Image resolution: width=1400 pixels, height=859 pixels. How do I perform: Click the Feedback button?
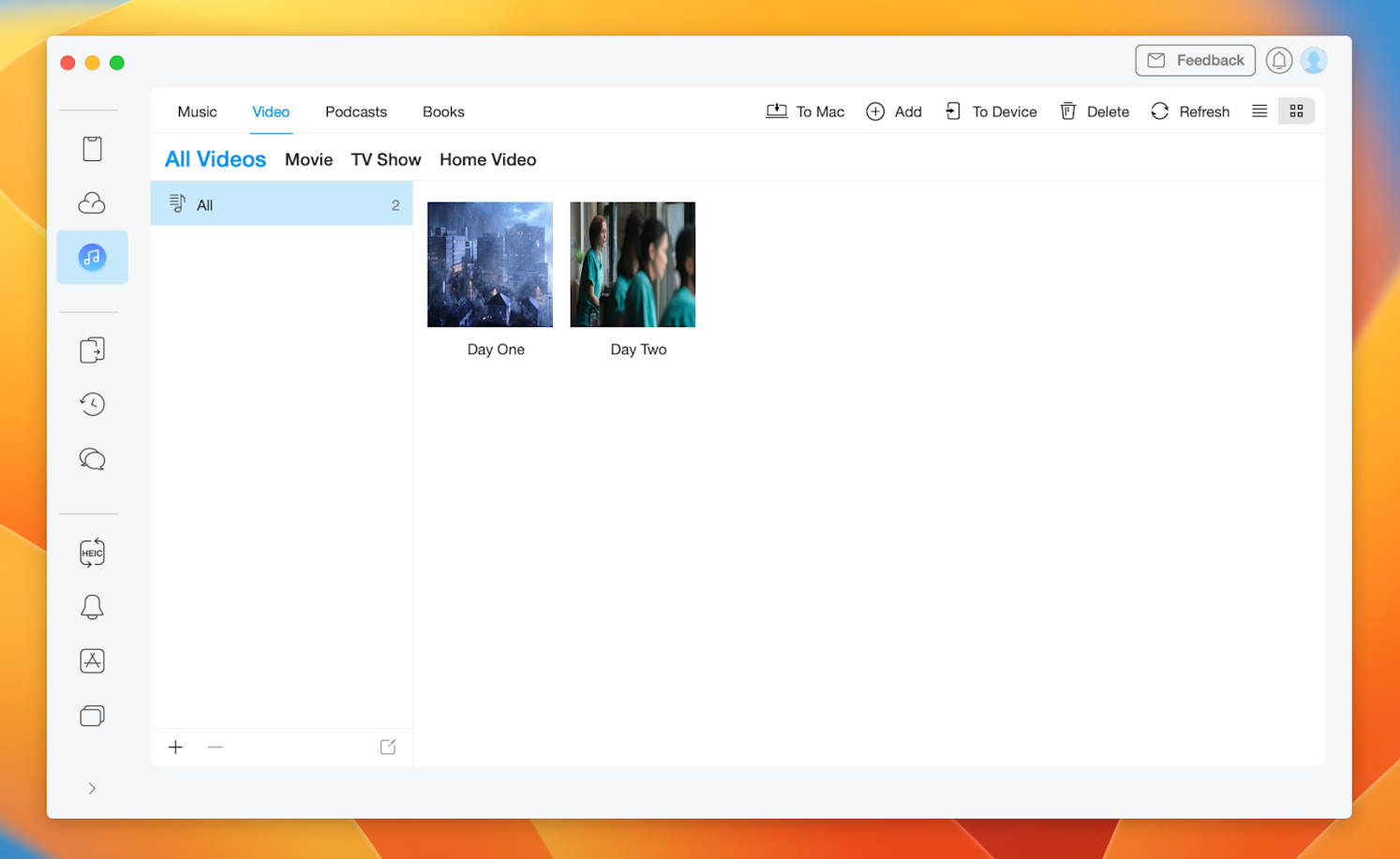[x=1195, y=61]
